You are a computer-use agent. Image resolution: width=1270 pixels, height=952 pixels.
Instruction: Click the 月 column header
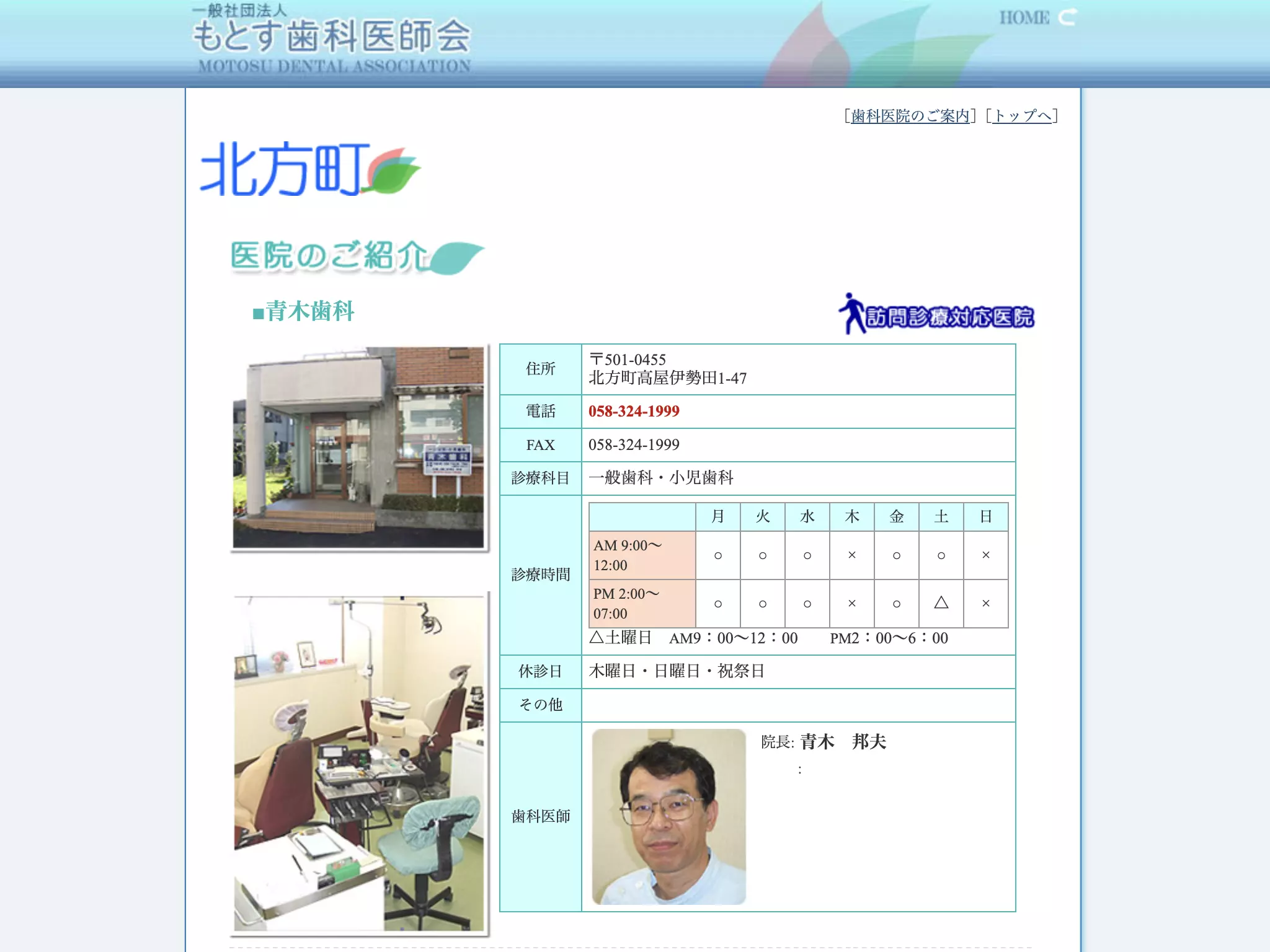click(x=718, y=517)
